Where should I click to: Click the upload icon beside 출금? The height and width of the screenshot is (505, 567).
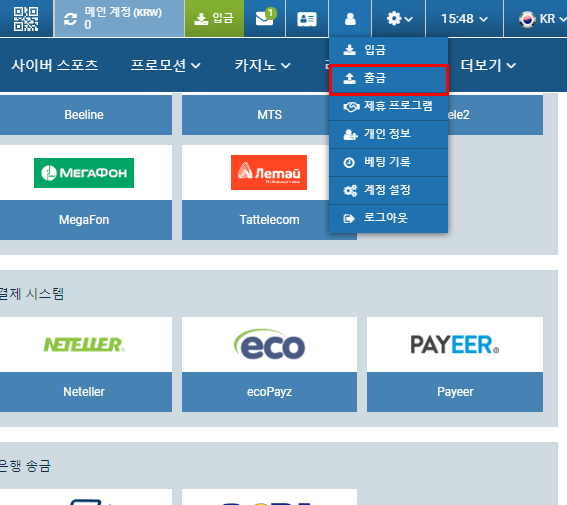click(349, 78)
